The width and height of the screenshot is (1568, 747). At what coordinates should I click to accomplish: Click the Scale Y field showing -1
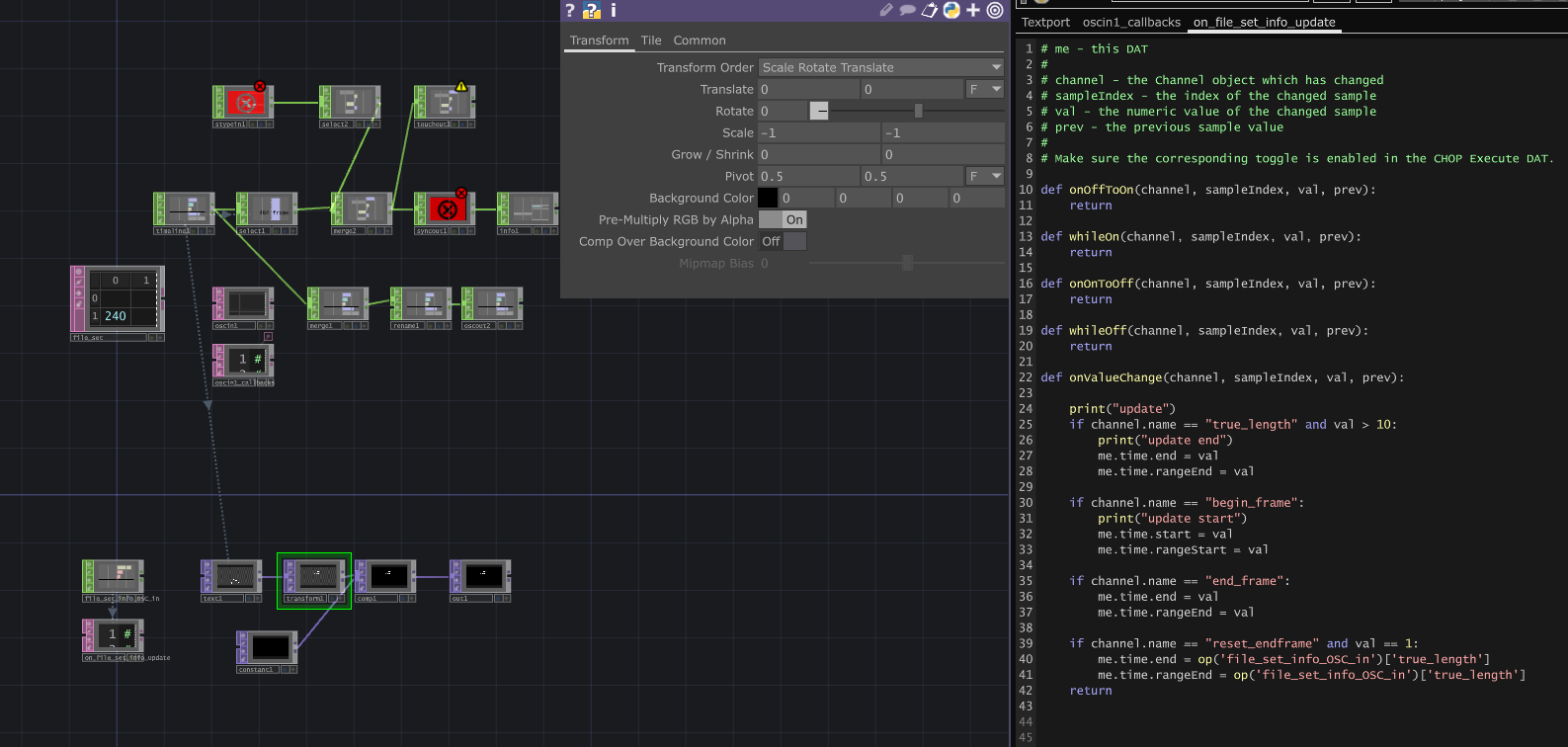(x=944, y=132)
